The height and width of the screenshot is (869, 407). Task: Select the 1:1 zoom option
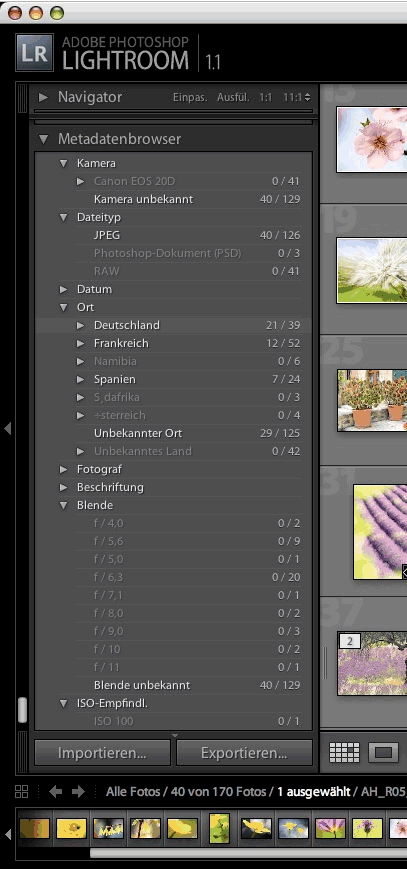point(266,98)
